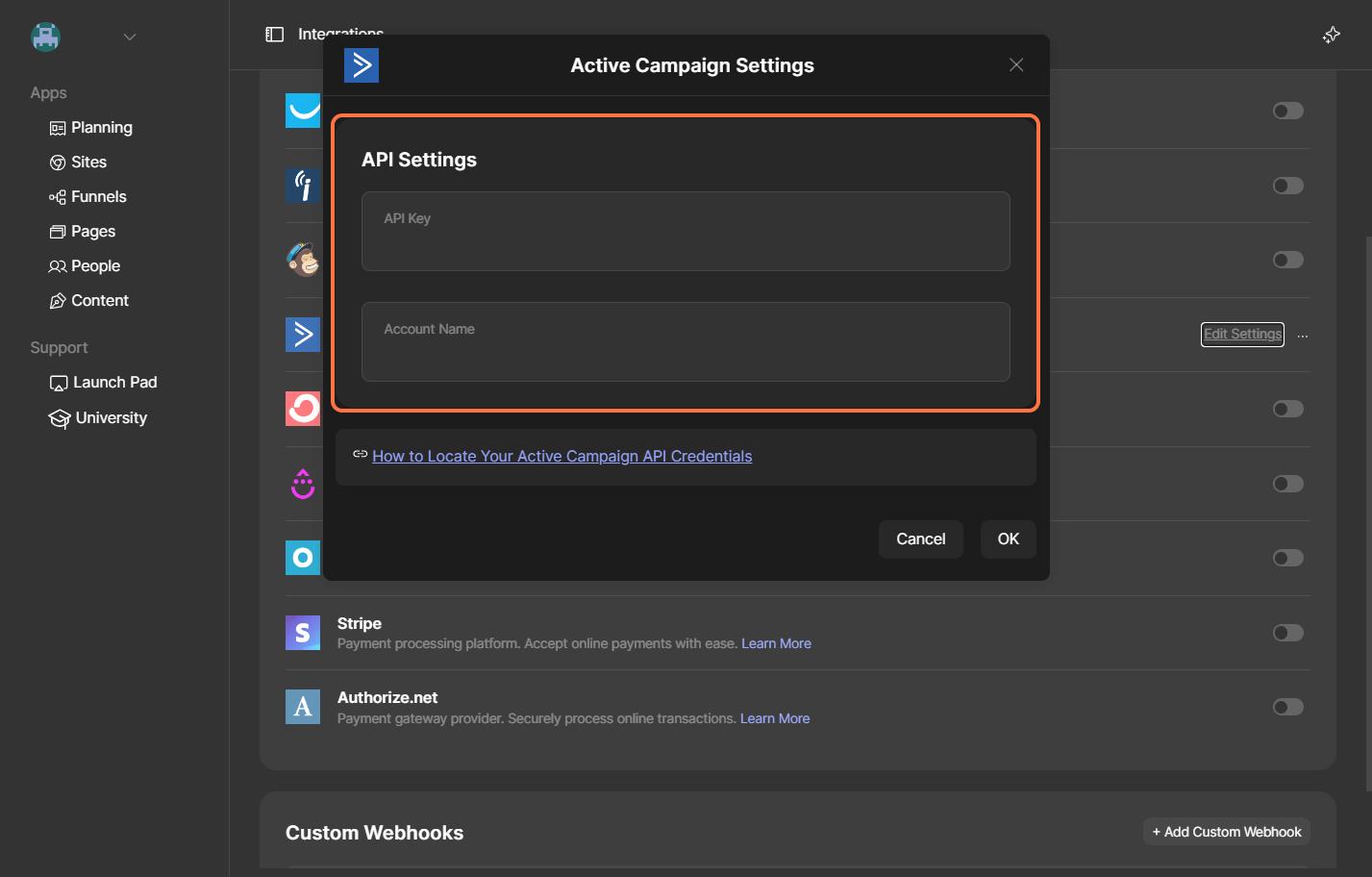Image resolution: width=1372 pixels, height=877 pixels.
Task: Toggle the Drip integration switch
Action: (1288, 484)
